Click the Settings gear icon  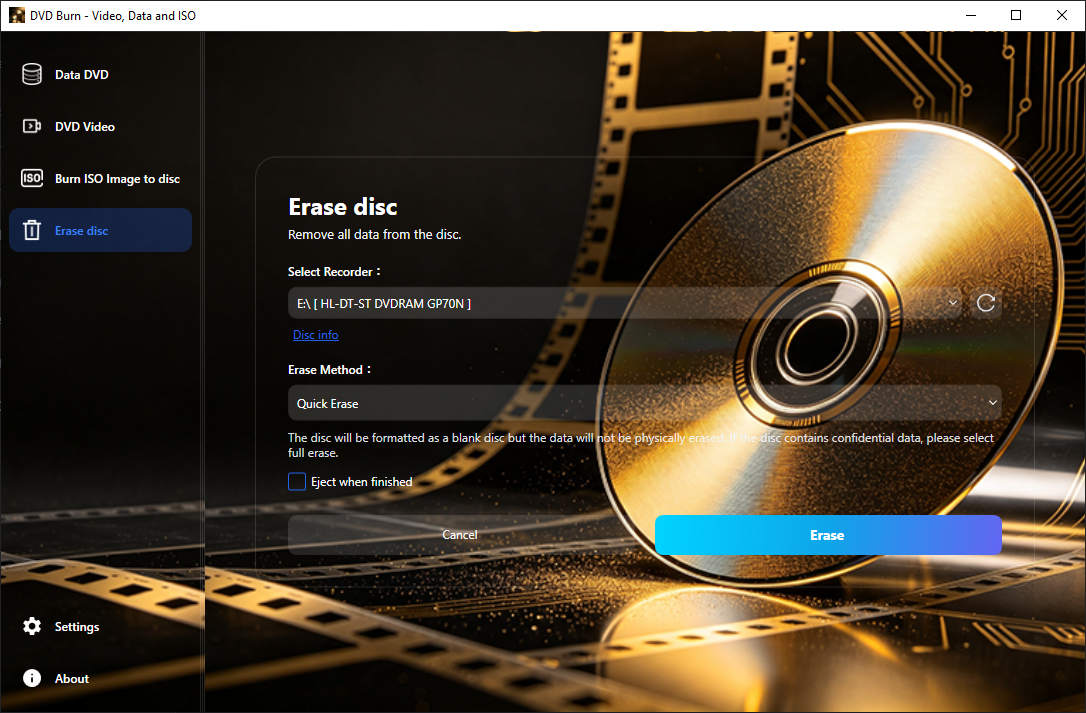(x=32, y=626)
